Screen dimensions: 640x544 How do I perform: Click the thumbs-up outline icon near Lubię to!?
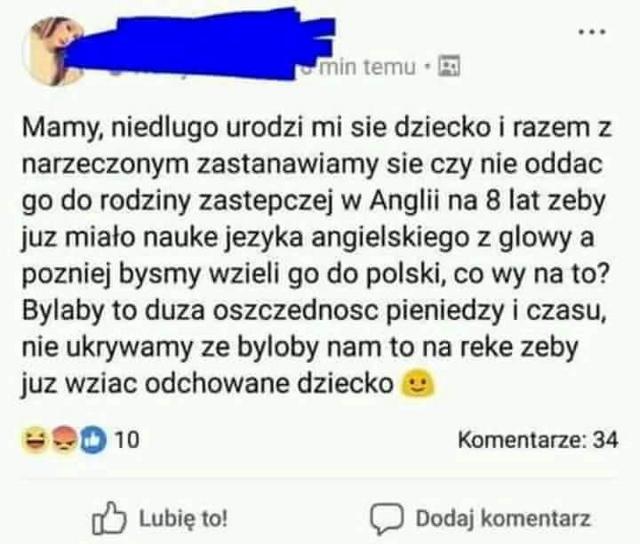click(x=109, y=518)
